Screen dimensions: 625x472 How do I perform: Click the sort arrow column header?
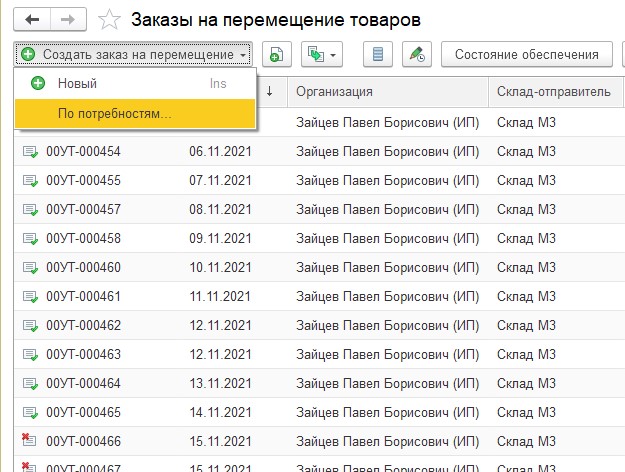tap(270, 92)
